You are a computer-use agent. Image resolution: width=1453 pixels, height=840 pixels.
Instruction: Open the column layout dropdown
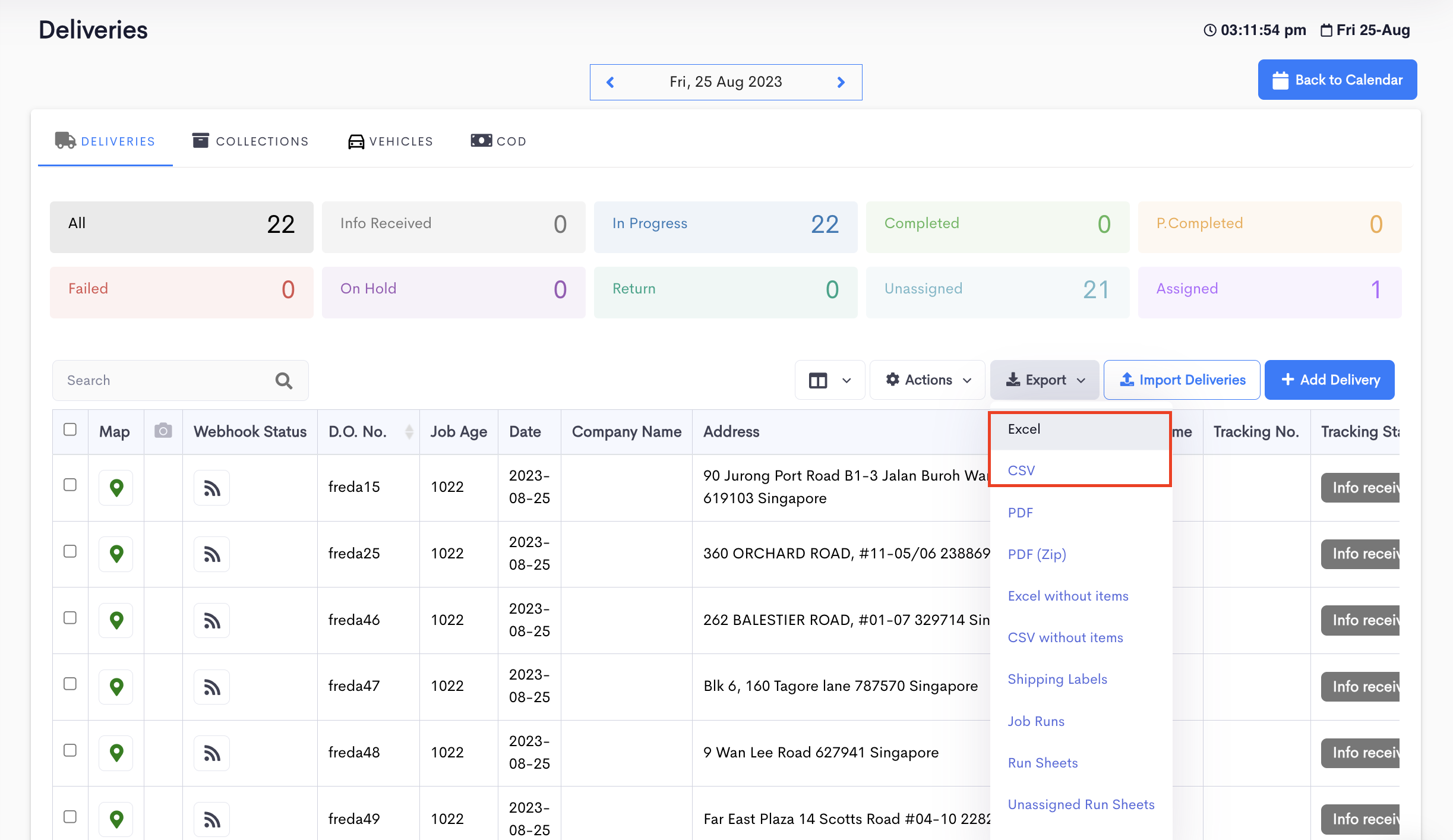point(830,380)
